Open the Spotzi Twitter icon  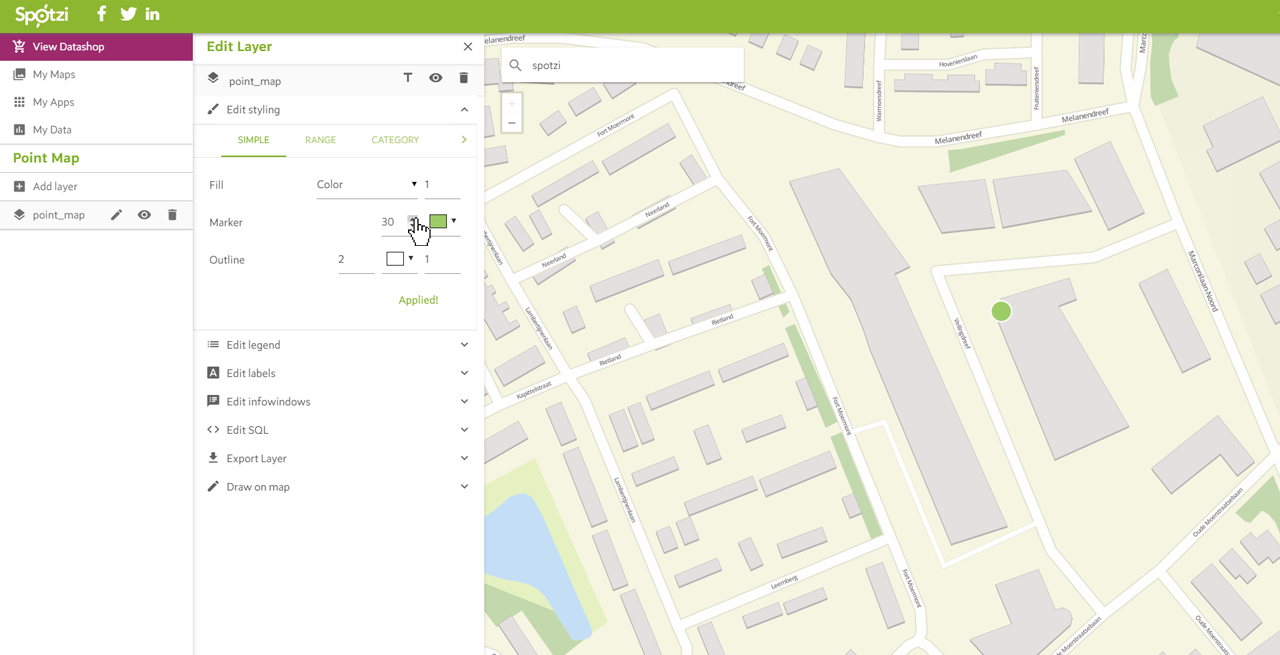[128, 14]
